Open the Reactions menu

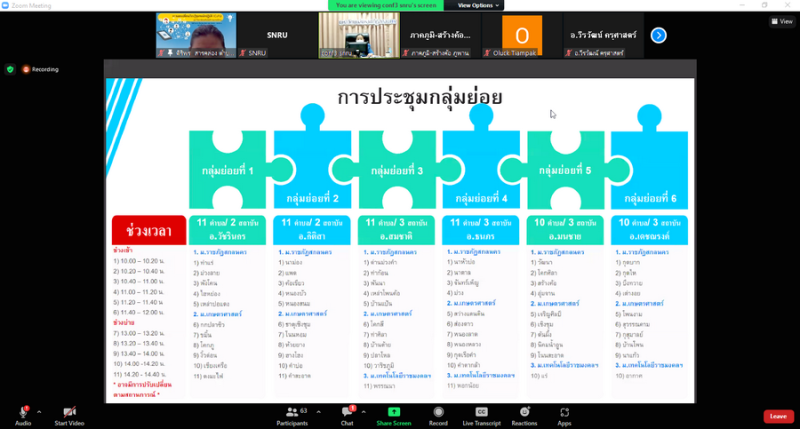(524, 411)
